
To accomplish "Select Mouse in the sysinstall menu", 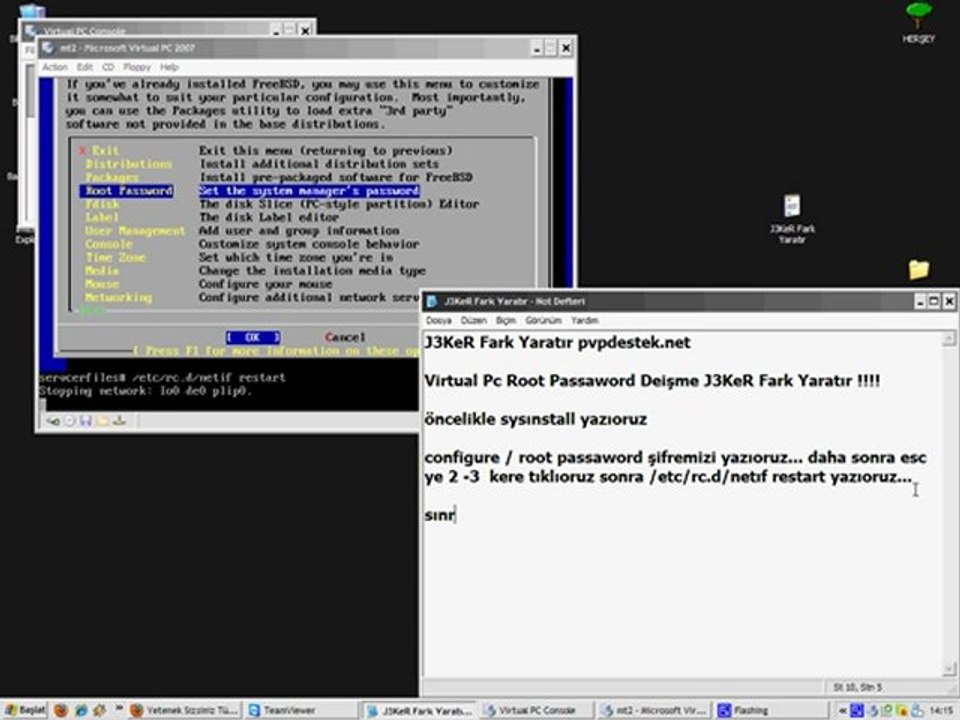I will (102, 285).
